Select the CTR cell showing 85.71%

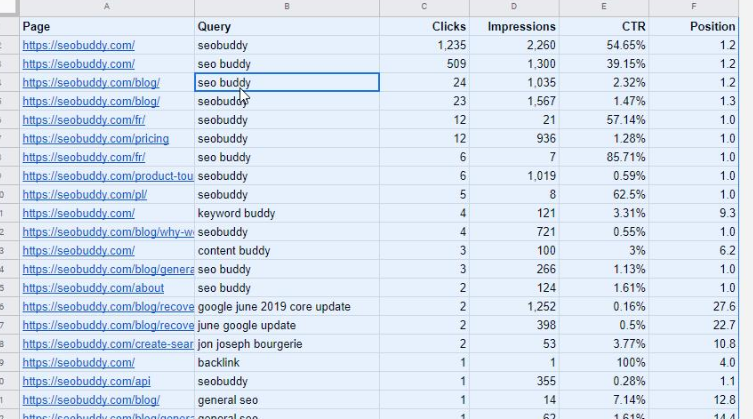coord(604,158)
